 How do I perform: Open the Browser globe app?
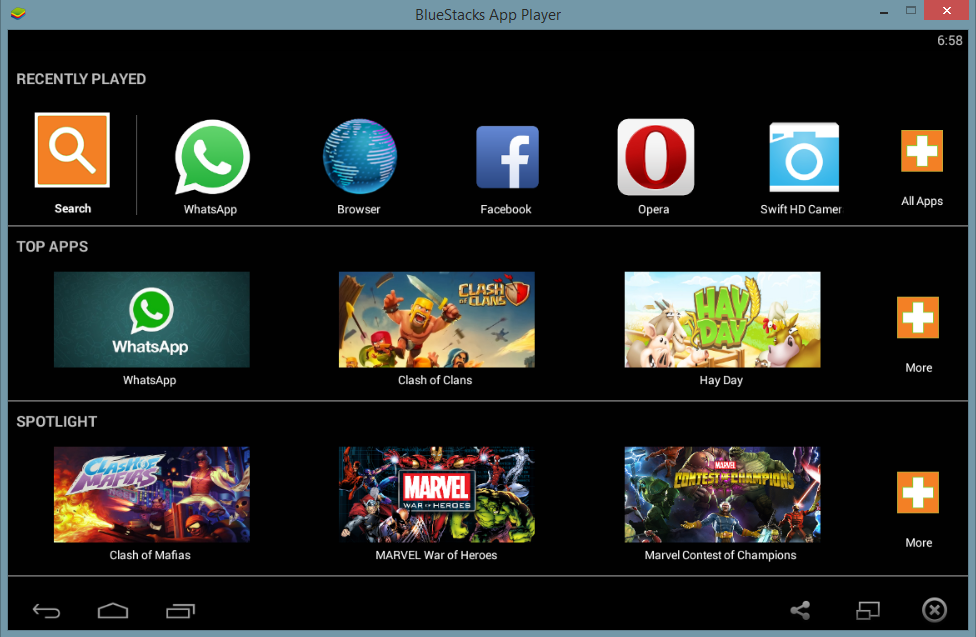pos(360,157)
